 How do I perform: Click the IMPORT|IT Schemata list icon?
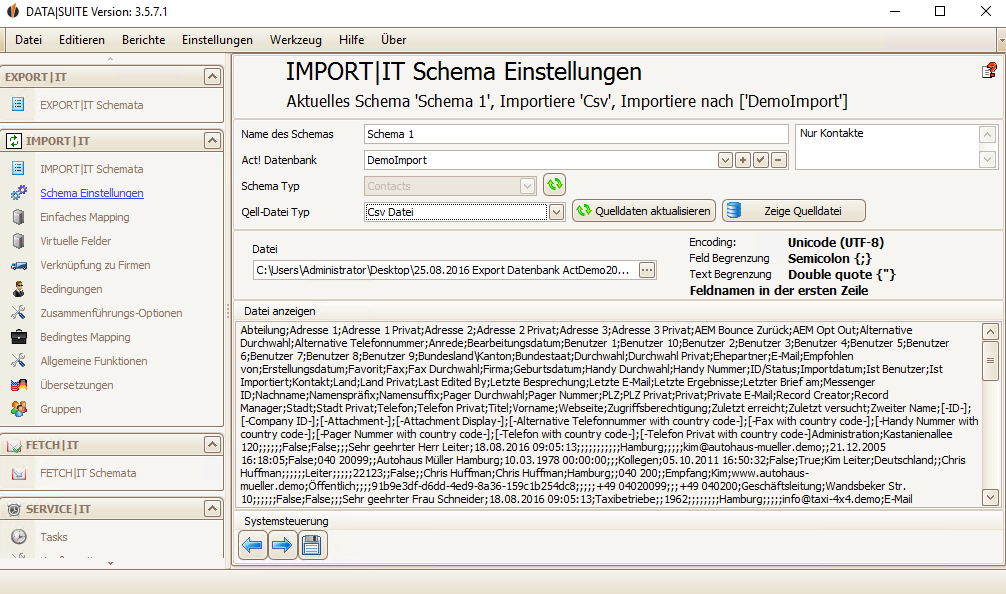(x=18, y=168)
